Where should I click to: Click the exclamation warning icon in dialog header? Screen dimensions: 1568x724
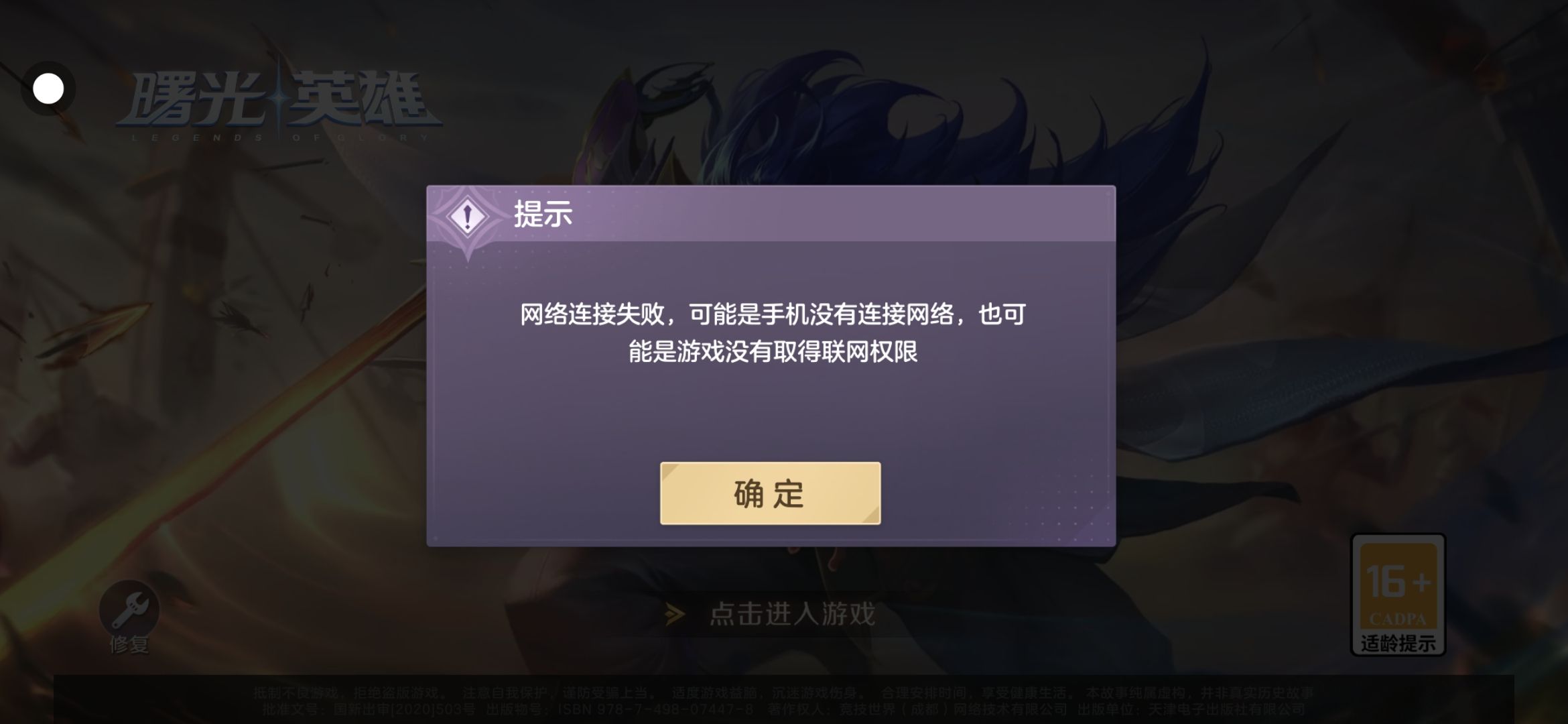467,217
